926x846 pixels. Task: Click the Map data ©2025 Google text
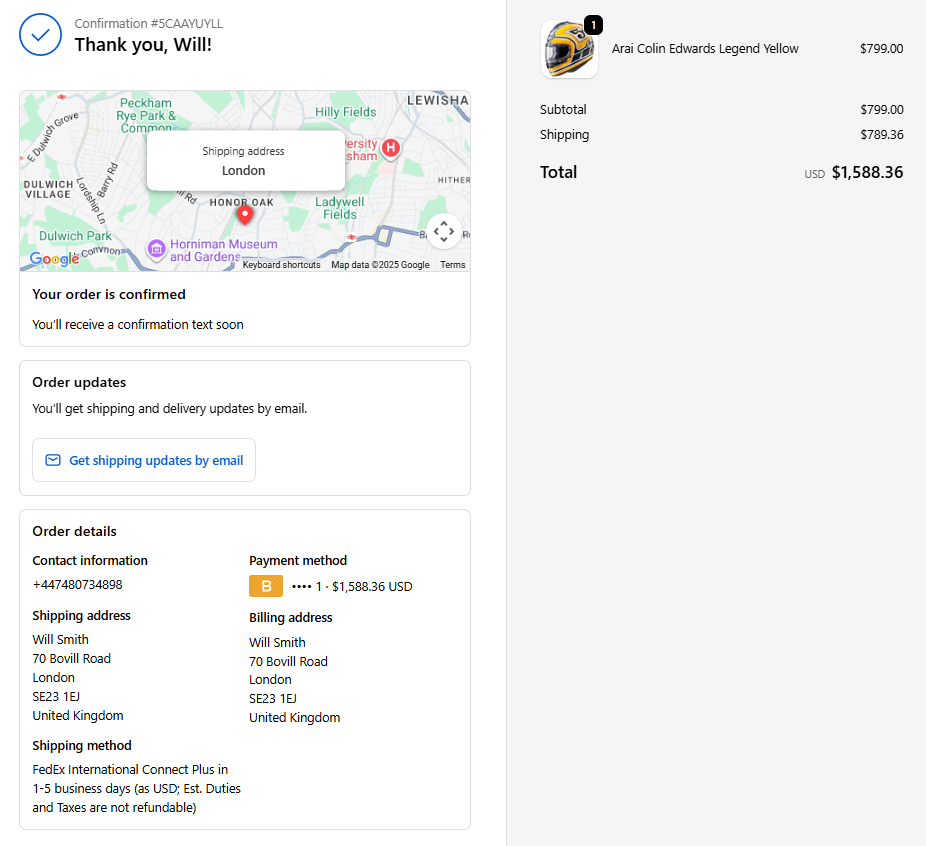(x=380, y=265)
